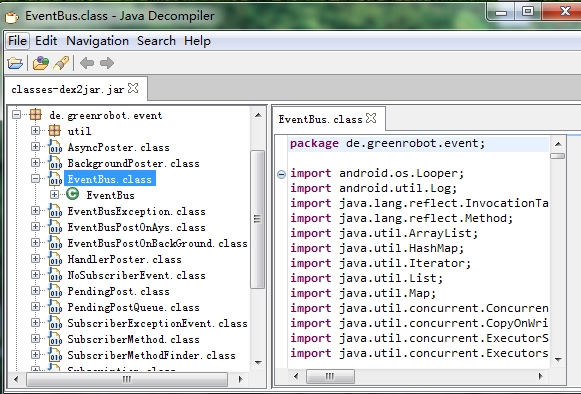Click the tree panel horizontal scrollbar thumb
This screenshot has height=394, width=581.
point(127,379)
